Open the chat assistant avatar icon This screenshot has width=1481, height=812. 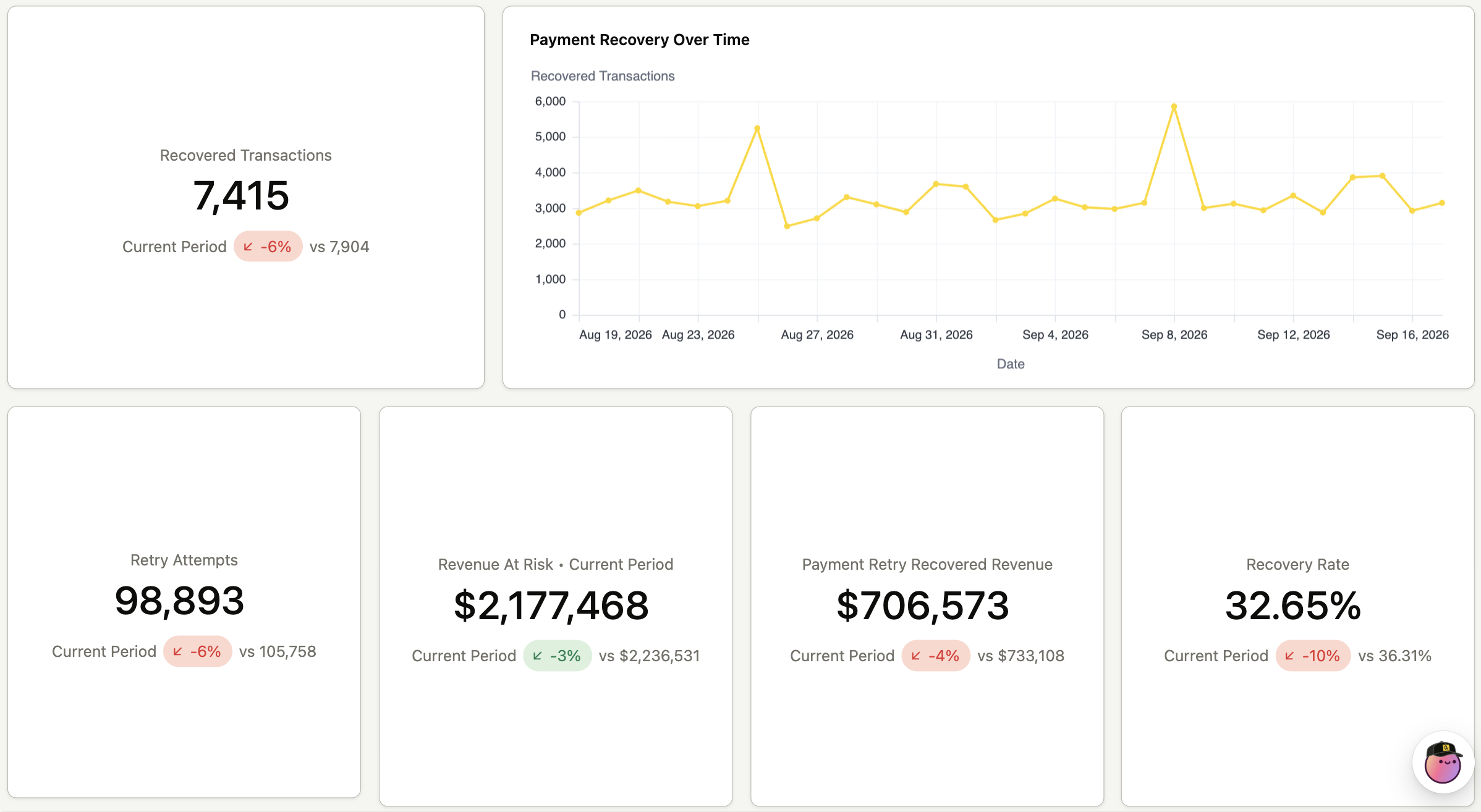1443,763
